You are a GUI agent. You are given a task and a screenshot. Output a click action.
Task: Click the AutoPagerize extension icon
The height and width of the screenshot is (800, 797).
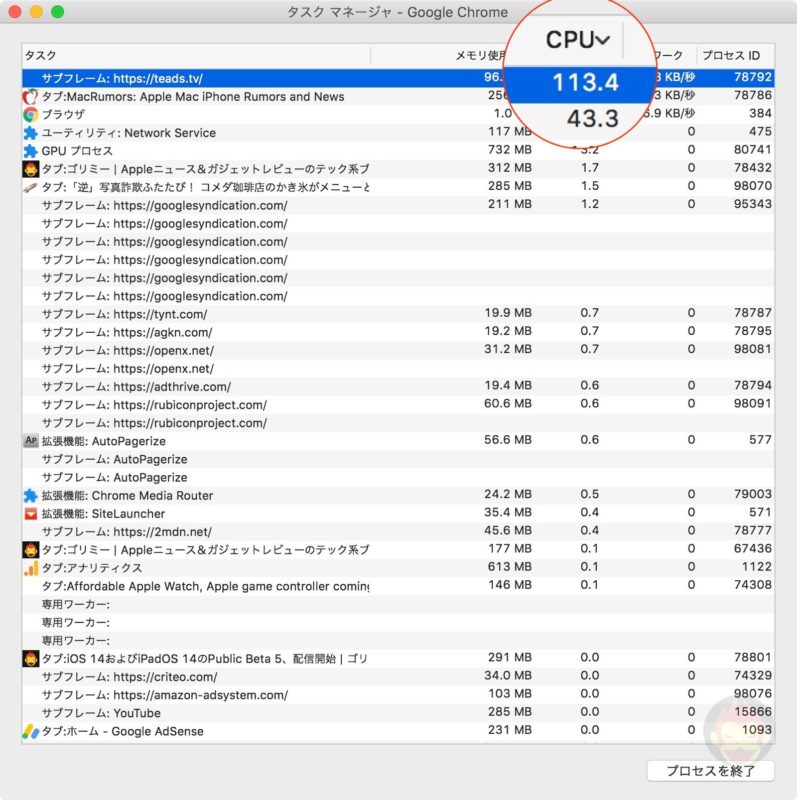coord(30,441)
